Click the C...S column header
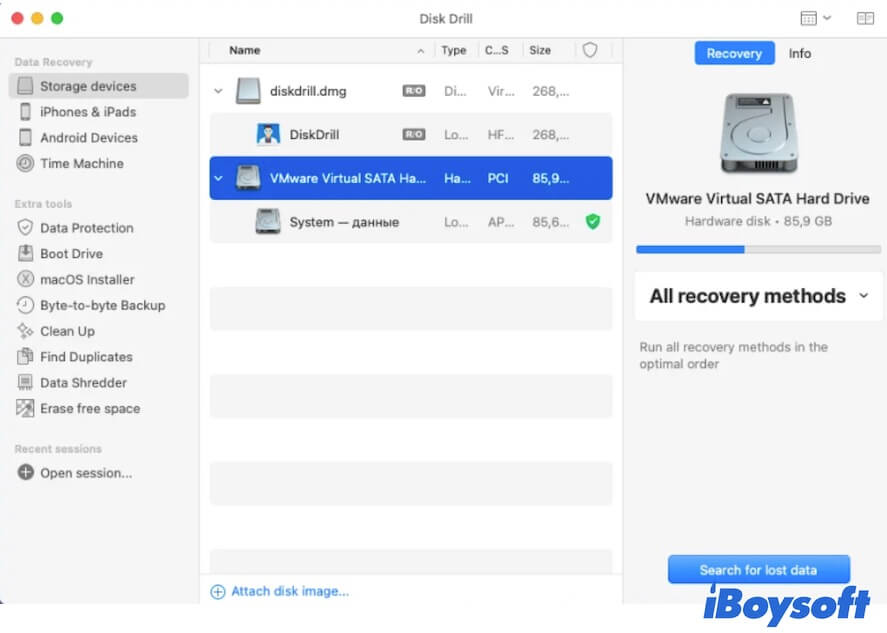Image resolution: width=887 pixels, height=633 pixels. (x=497, y=50)
